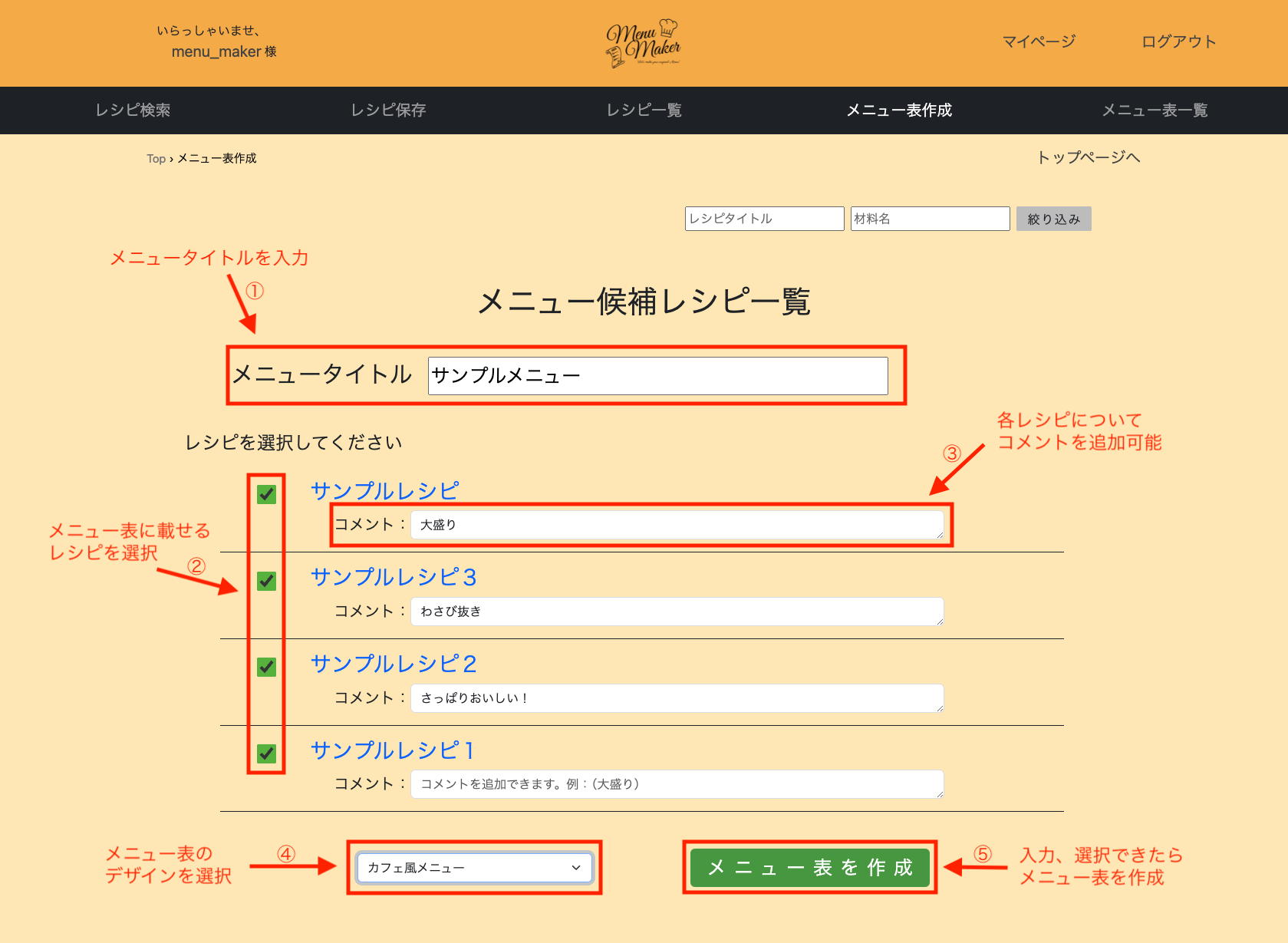Focus the 材料名 filter field
The height and width of the screenshot is (943, 1288).
point(930,219)
